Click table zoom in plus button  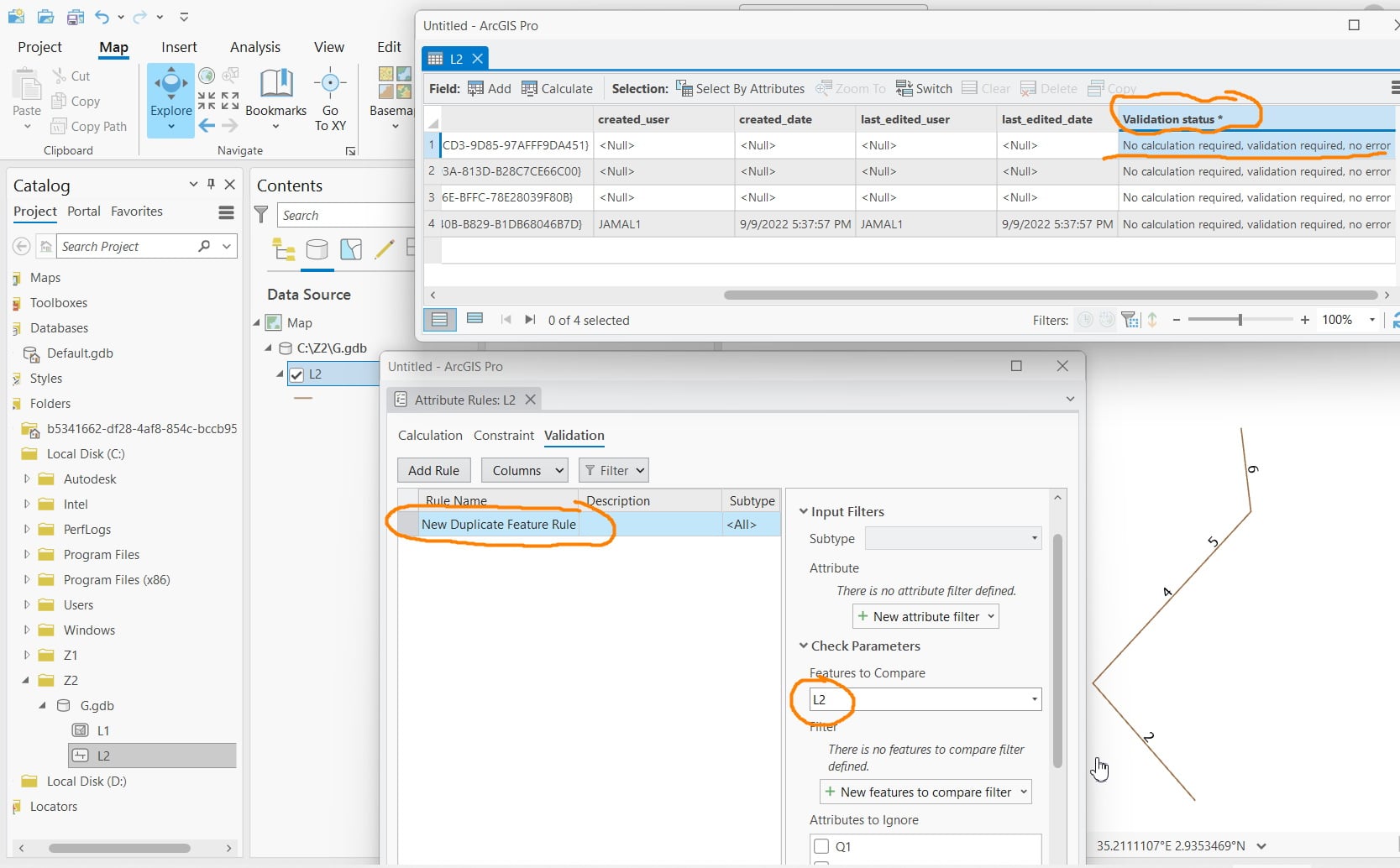click(x=1304, y=320)
